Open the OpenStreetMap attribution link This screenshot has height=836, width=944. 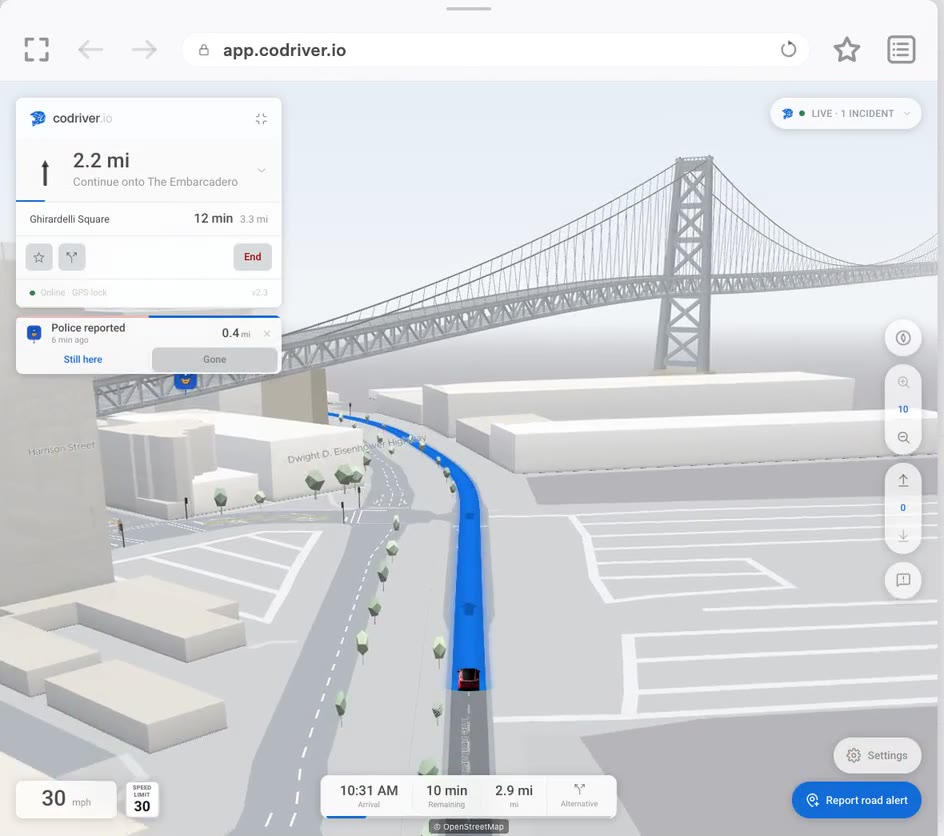click(x=468, y=827)
